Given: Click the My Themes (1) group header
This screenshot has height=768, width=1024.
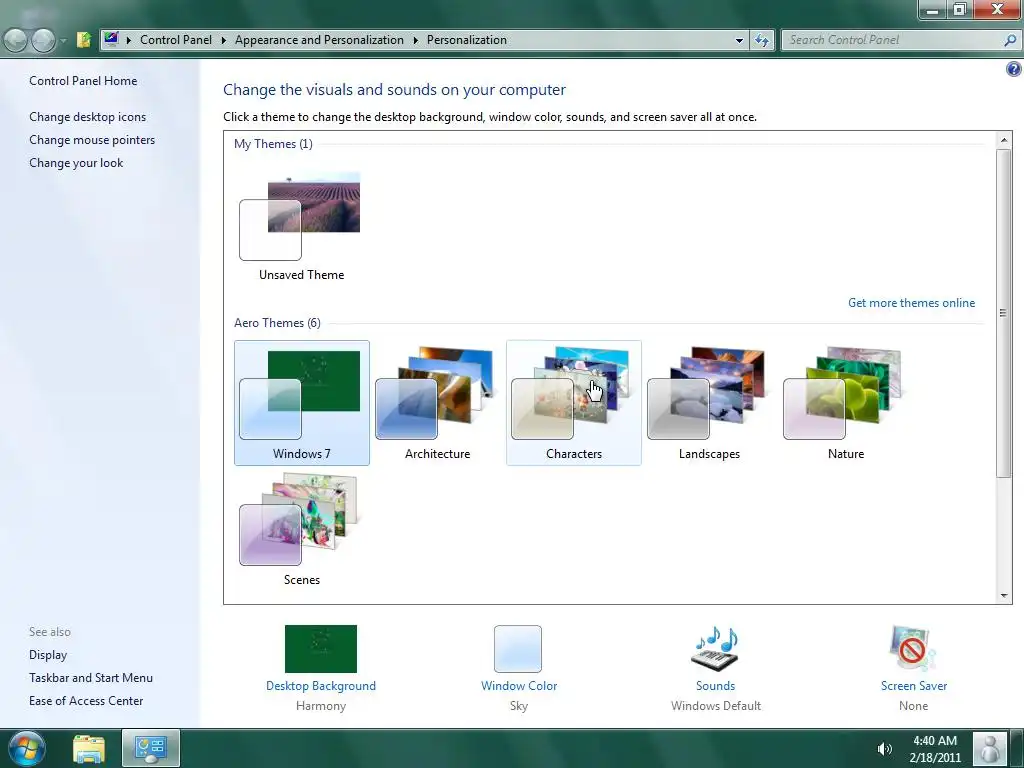Looking at the screenshot, I should tap(273, 144).
